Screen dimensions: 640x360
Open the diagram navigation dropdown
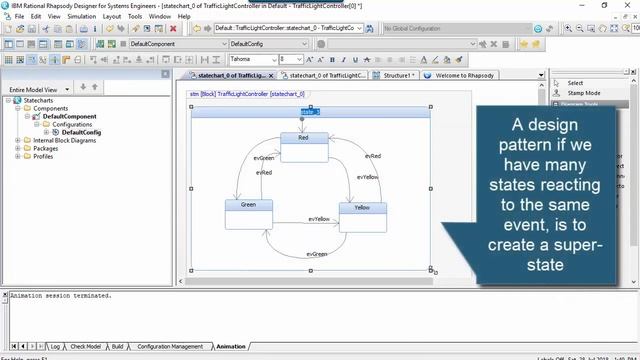point(359,29)
